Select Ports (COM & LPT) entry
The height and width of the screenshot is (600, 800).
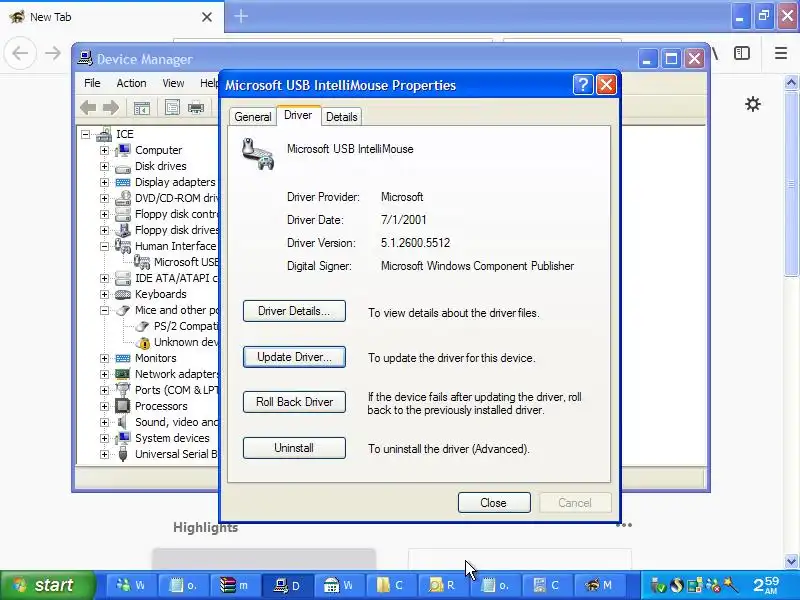177,390
